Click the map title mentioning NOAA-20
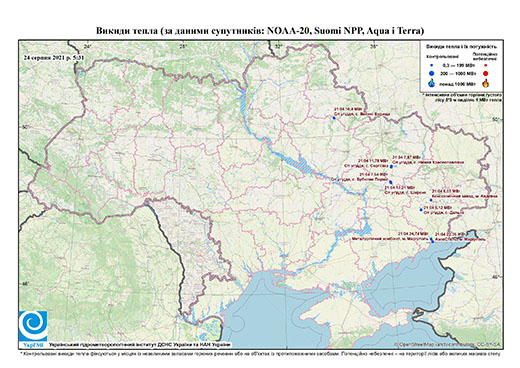520x368 pixels. point(260,31)
